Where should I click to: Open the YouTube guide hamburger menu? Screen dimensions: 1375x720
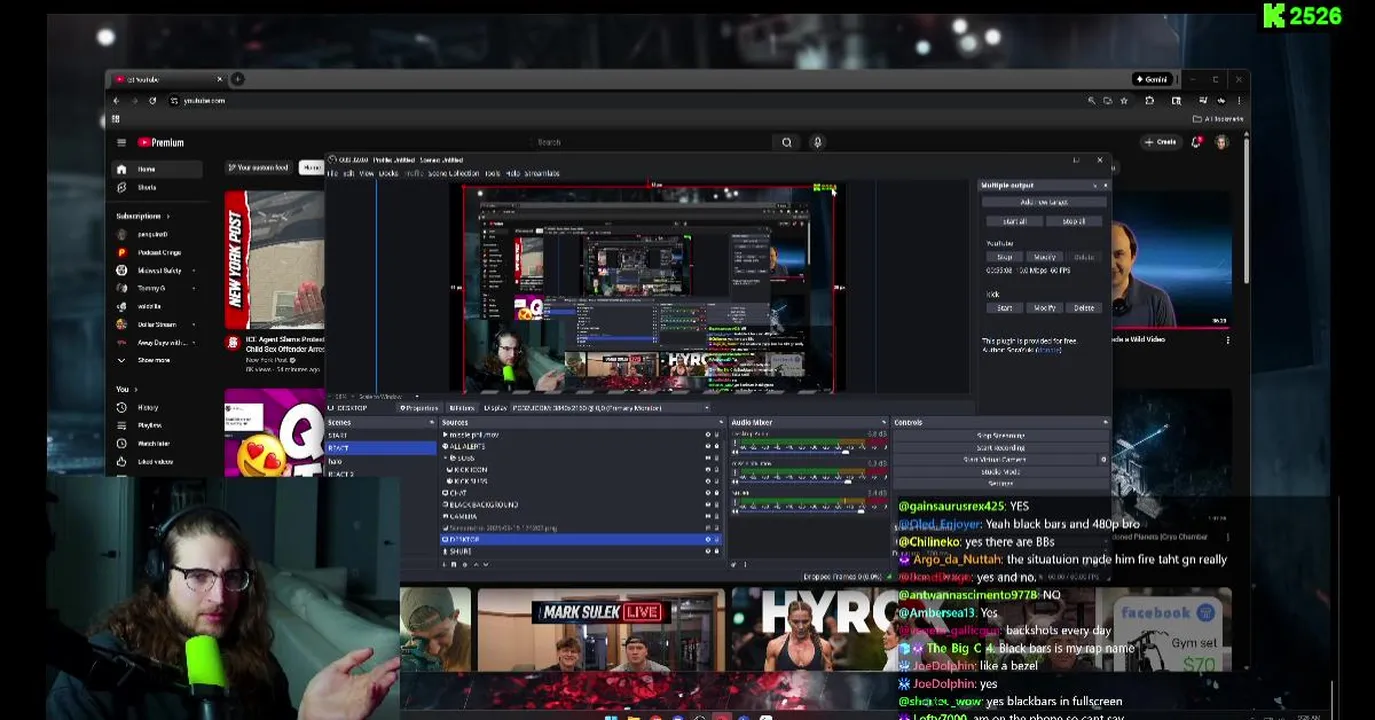pos(121,142)
